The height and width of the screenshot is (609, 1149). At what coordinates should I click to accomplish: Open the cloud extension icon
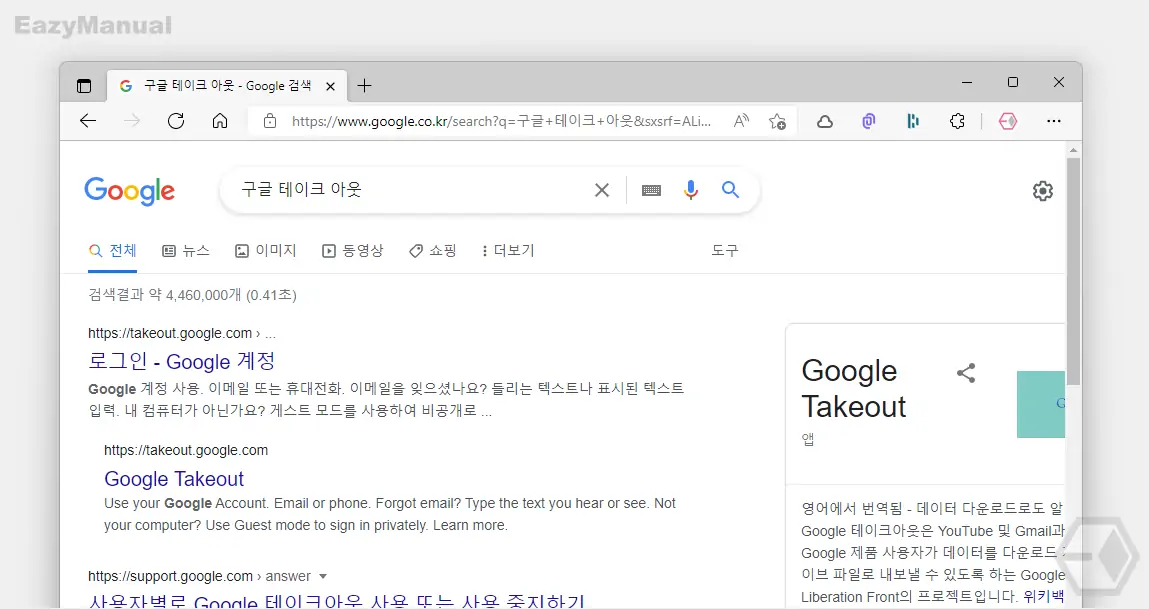click(x=825, y=122)
